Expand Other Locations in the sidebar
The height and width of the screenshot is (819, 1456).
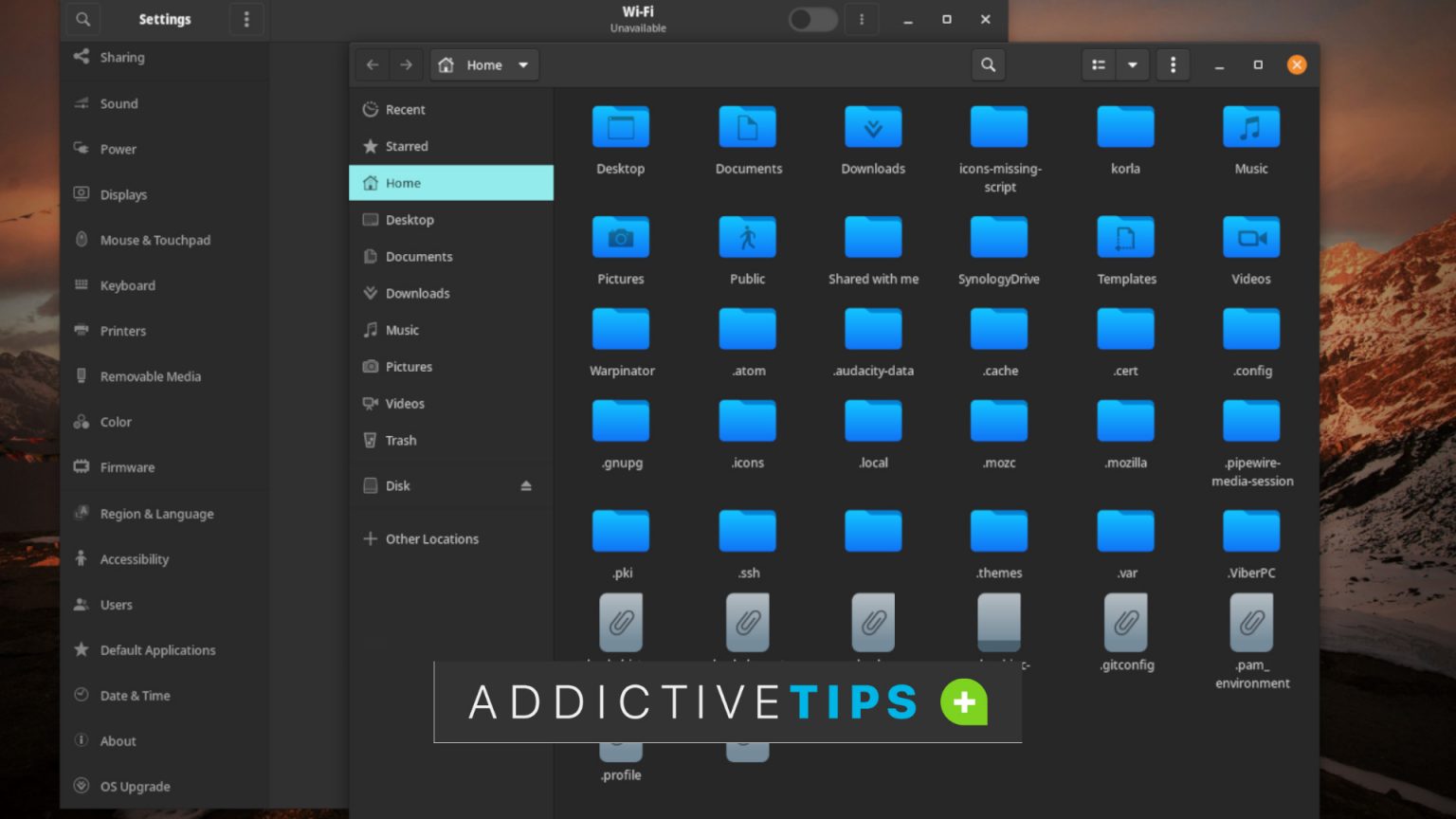tap(431, 538)
